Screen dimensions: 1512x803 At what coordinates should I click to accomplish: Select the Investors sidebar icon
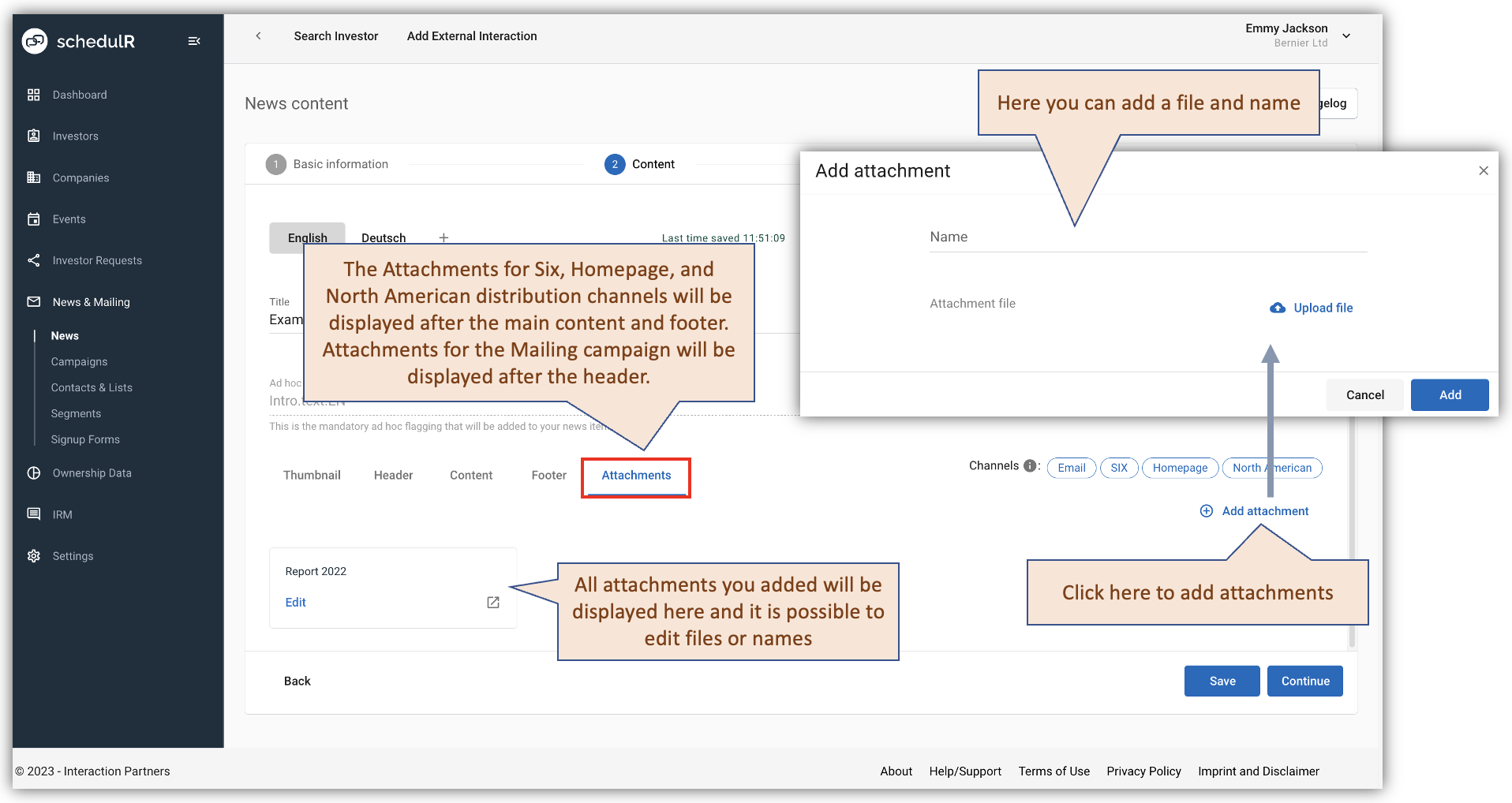pos(35,136)
